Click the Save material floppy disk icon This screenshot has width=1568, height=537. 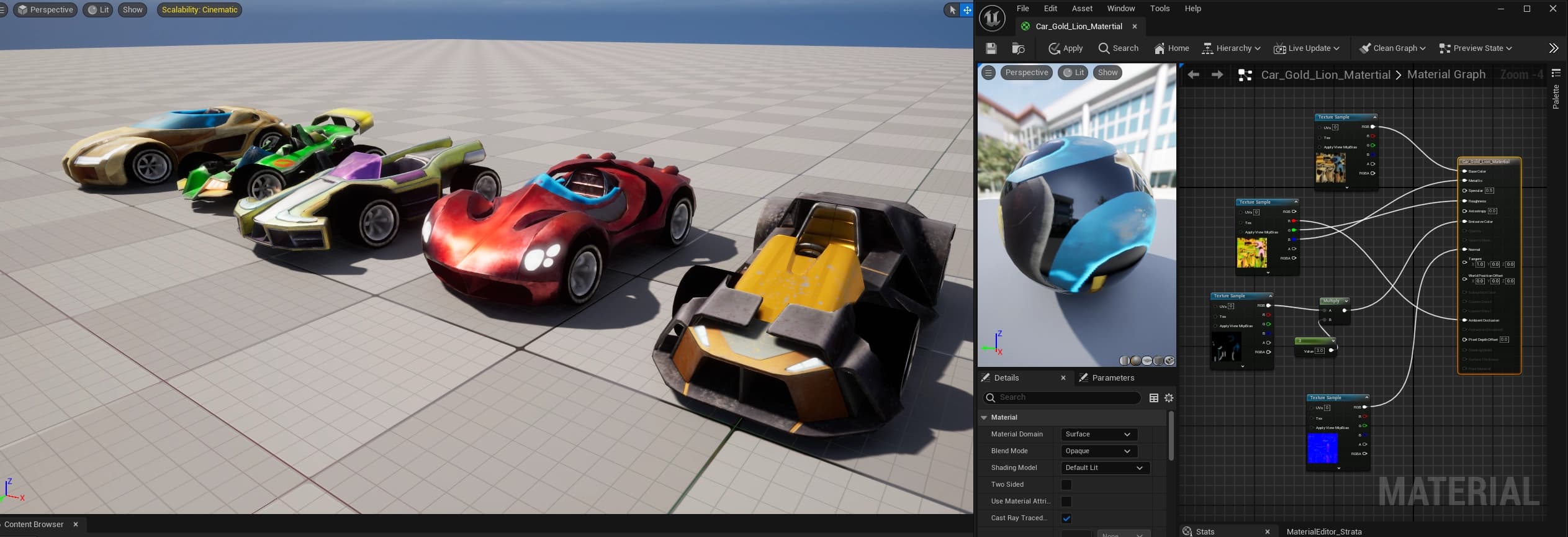point(991,48)
